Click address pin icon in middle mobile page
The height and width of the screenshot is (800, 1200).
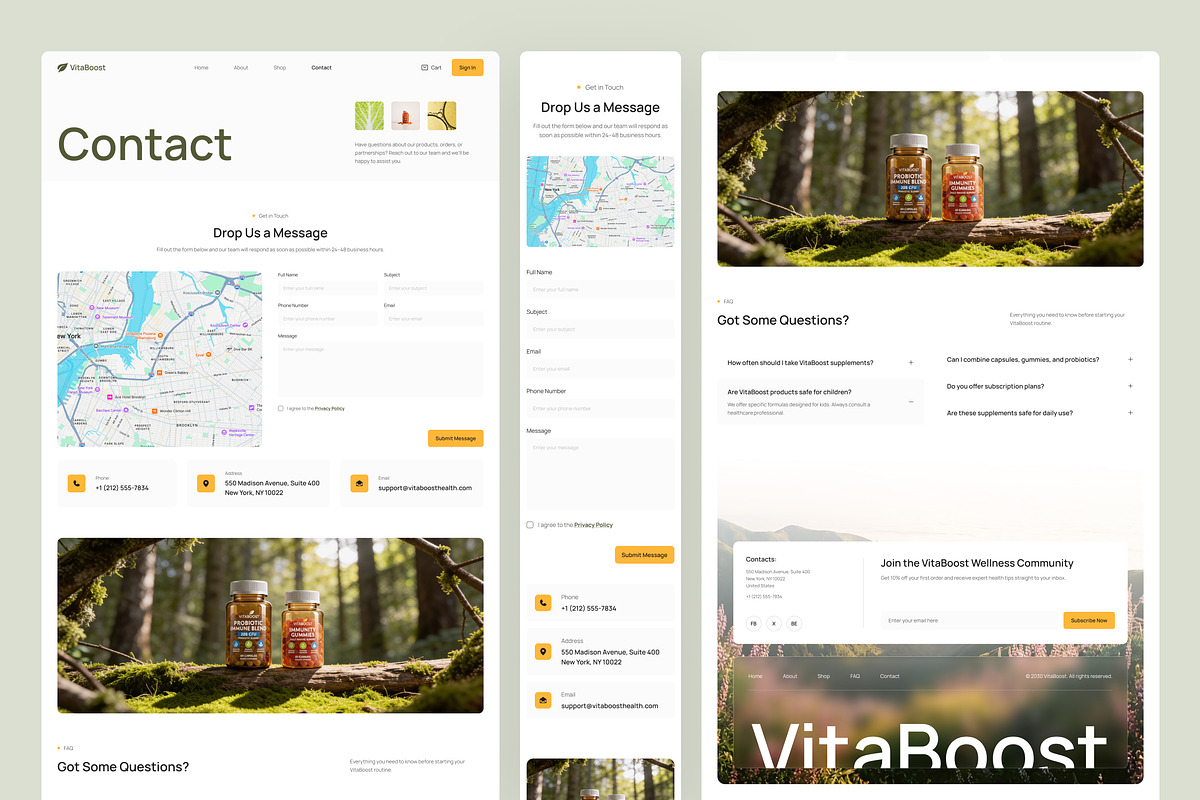click(543, 652)
